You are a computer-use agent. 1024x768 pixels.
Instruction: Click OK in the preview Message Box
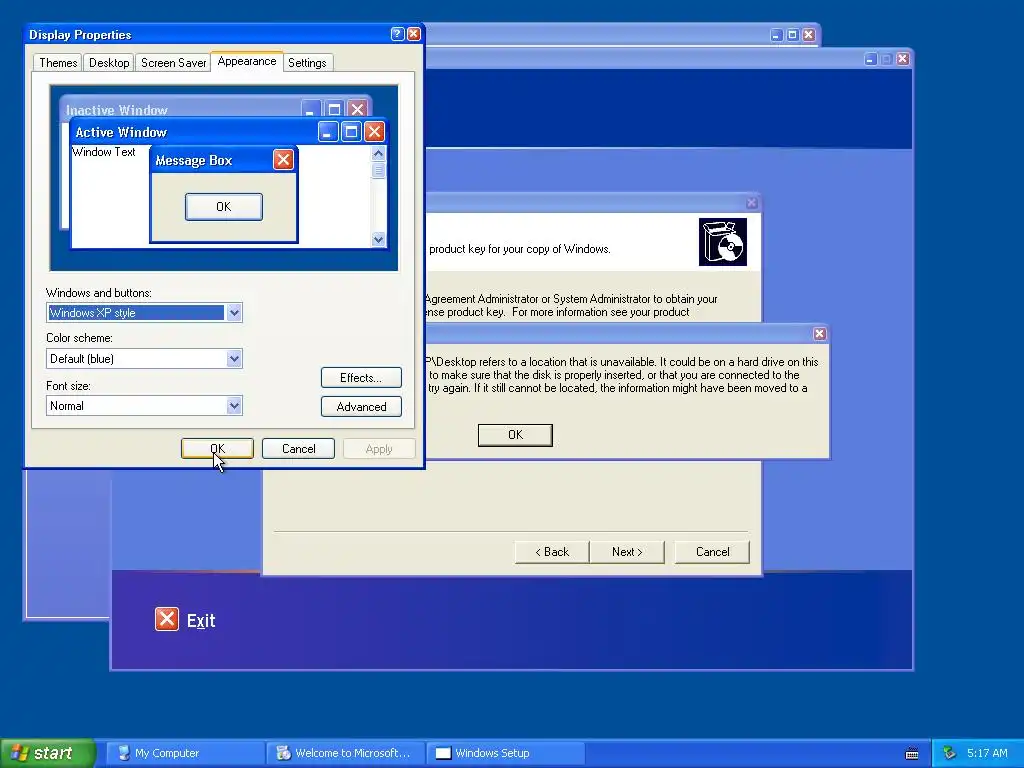point(224,206)
